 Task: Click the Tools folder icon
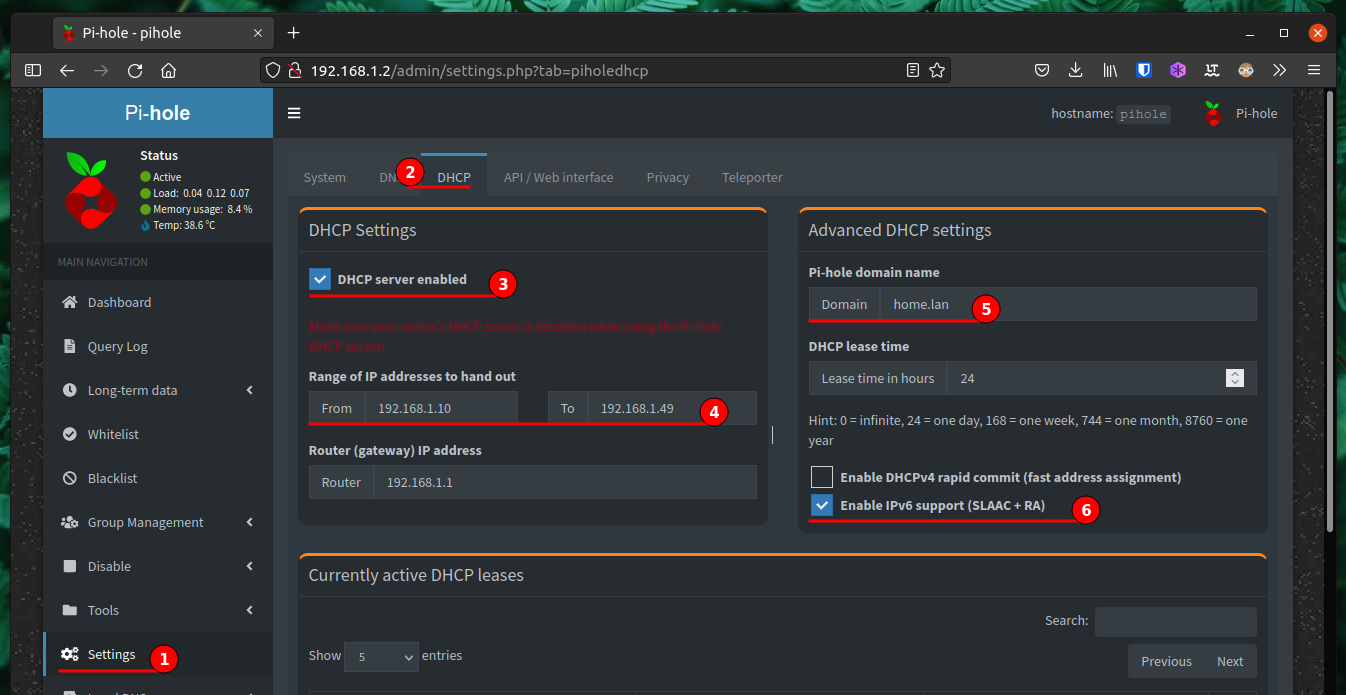(x=69, y=610)
